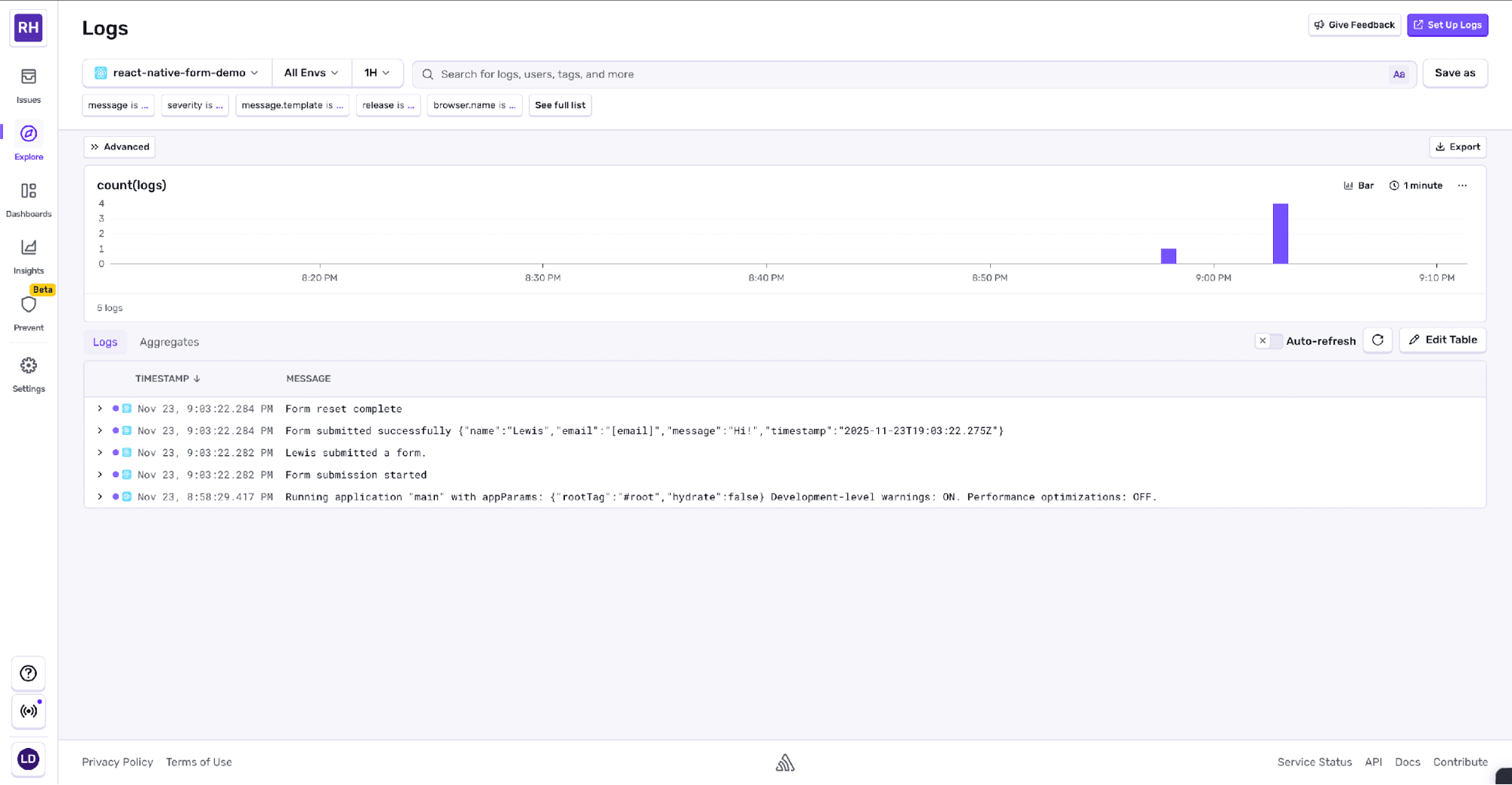Open the 1H time range dropdown

click(377, 73)
